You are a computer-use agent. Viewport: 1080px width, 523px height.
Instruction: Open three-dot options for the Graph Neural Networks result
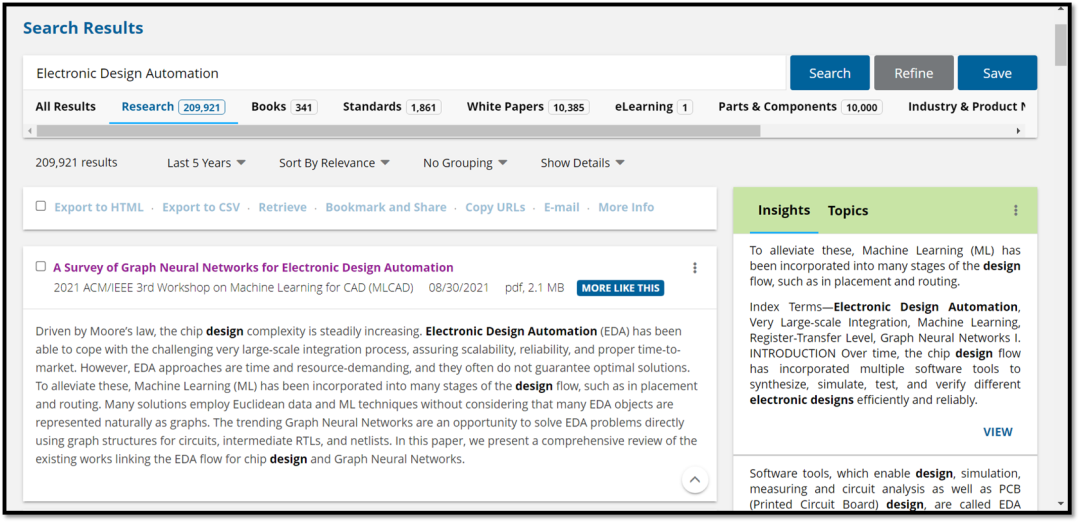tap(695, 268)
